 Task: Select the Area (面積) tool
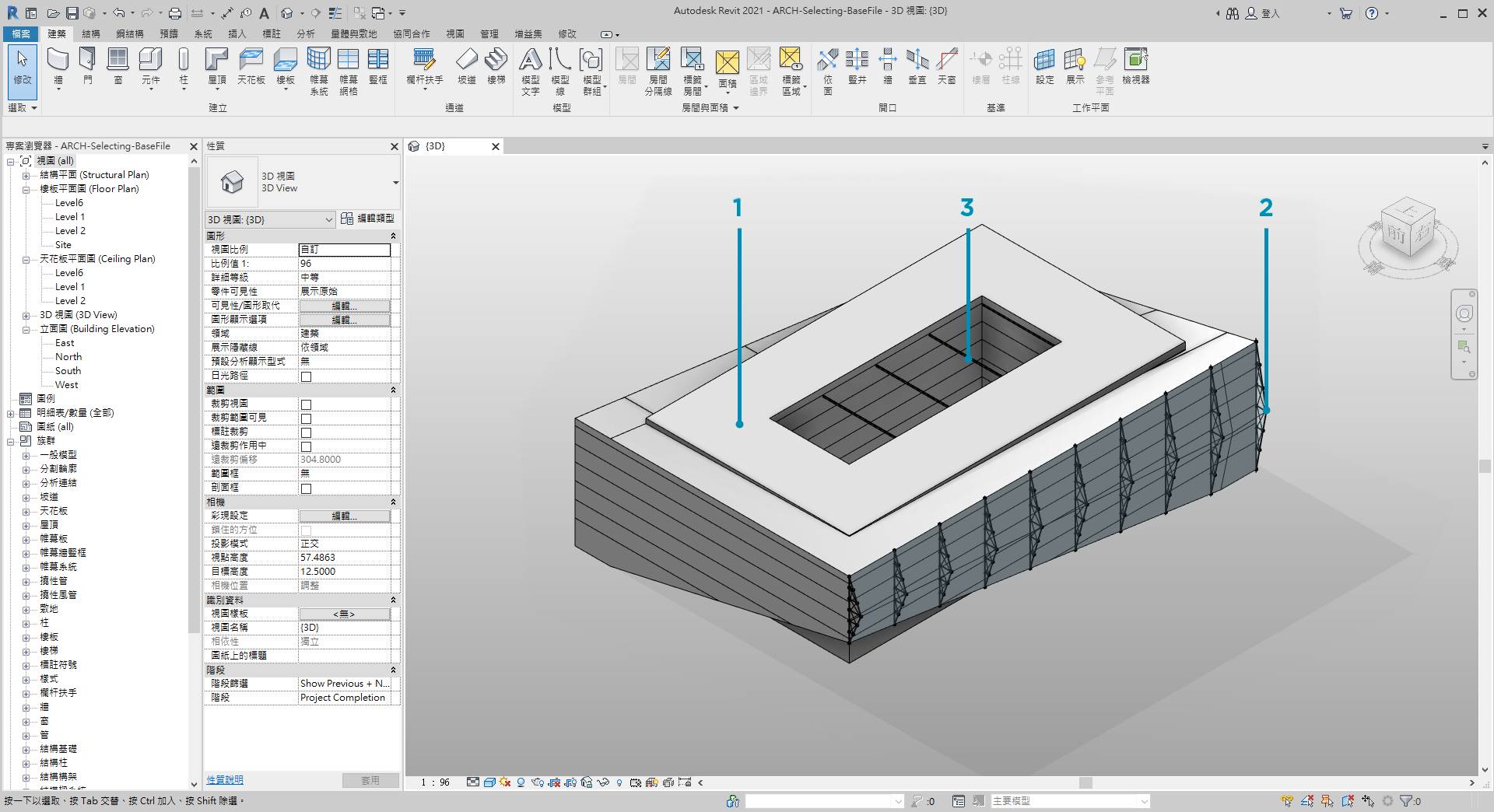tap(728, 70)
